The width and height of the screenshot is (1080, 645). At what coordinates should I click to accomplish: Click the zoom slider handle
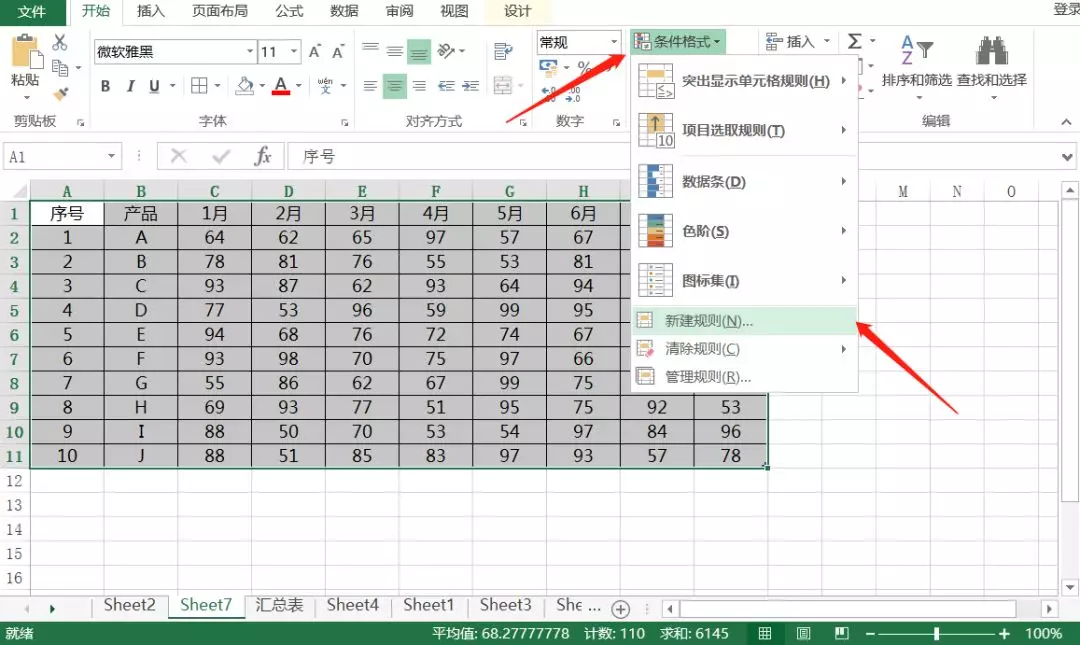(936, 633)
